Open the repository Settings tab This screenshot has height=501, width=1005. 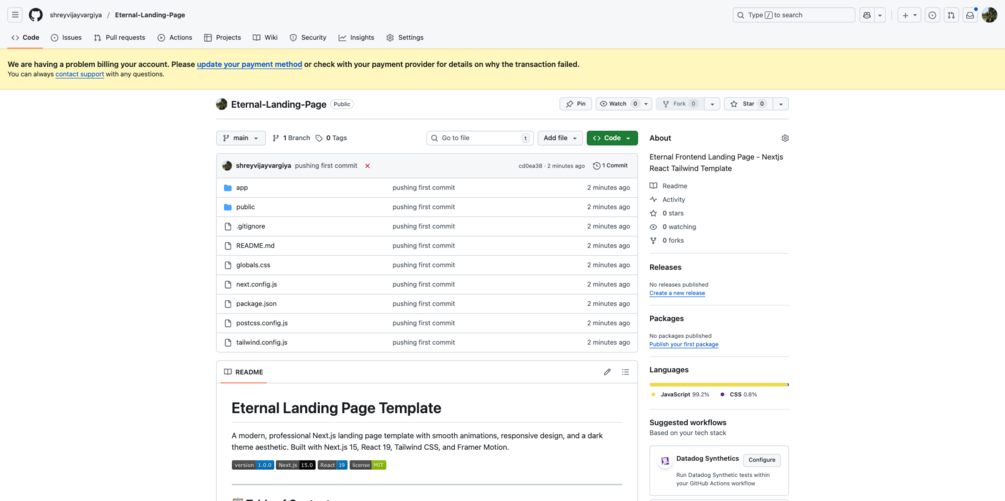[404, 38]
